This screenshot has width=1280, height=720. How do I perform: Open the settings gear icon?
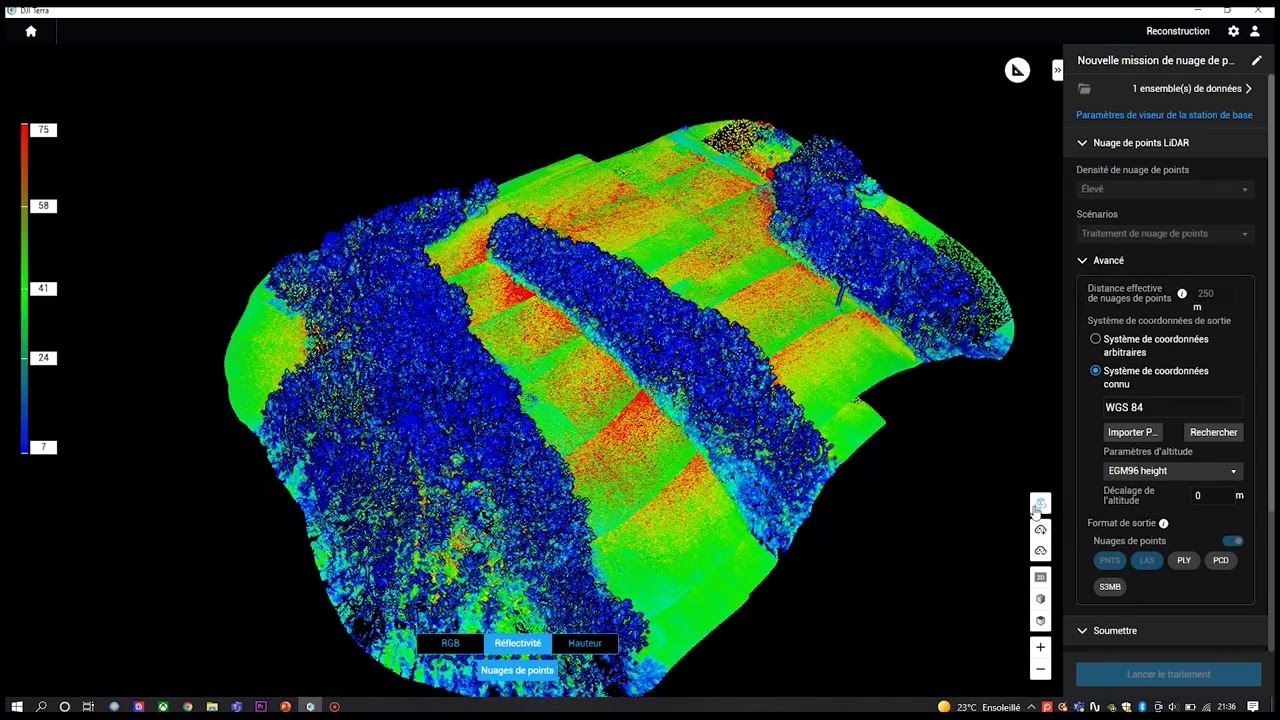click(x=1233, y=31)
